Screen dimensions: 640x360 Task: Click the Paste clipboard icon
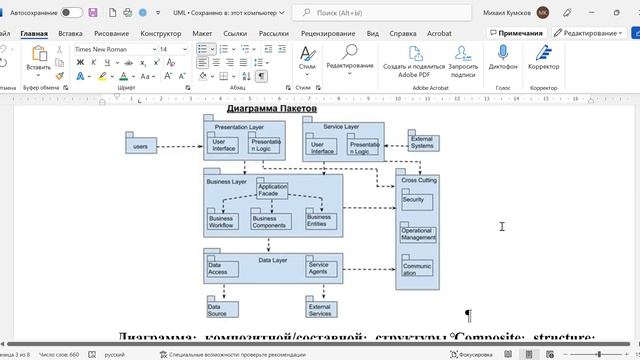39,54
